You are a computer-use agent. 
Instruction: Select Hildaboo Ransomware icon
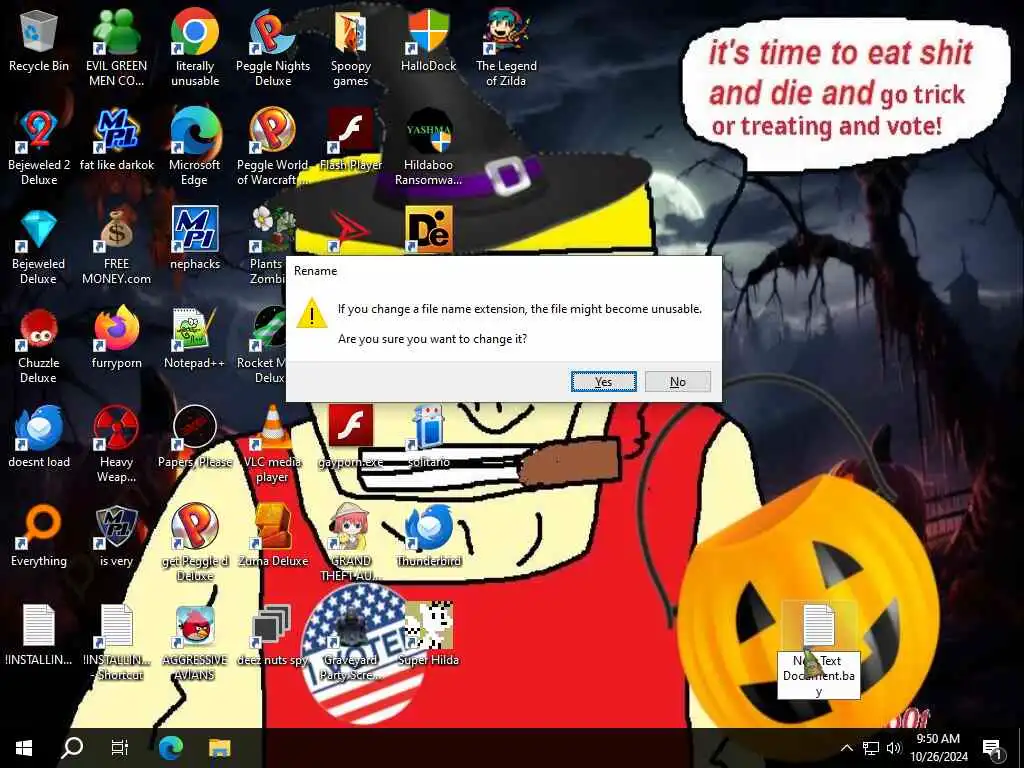(x=428, y=148)
